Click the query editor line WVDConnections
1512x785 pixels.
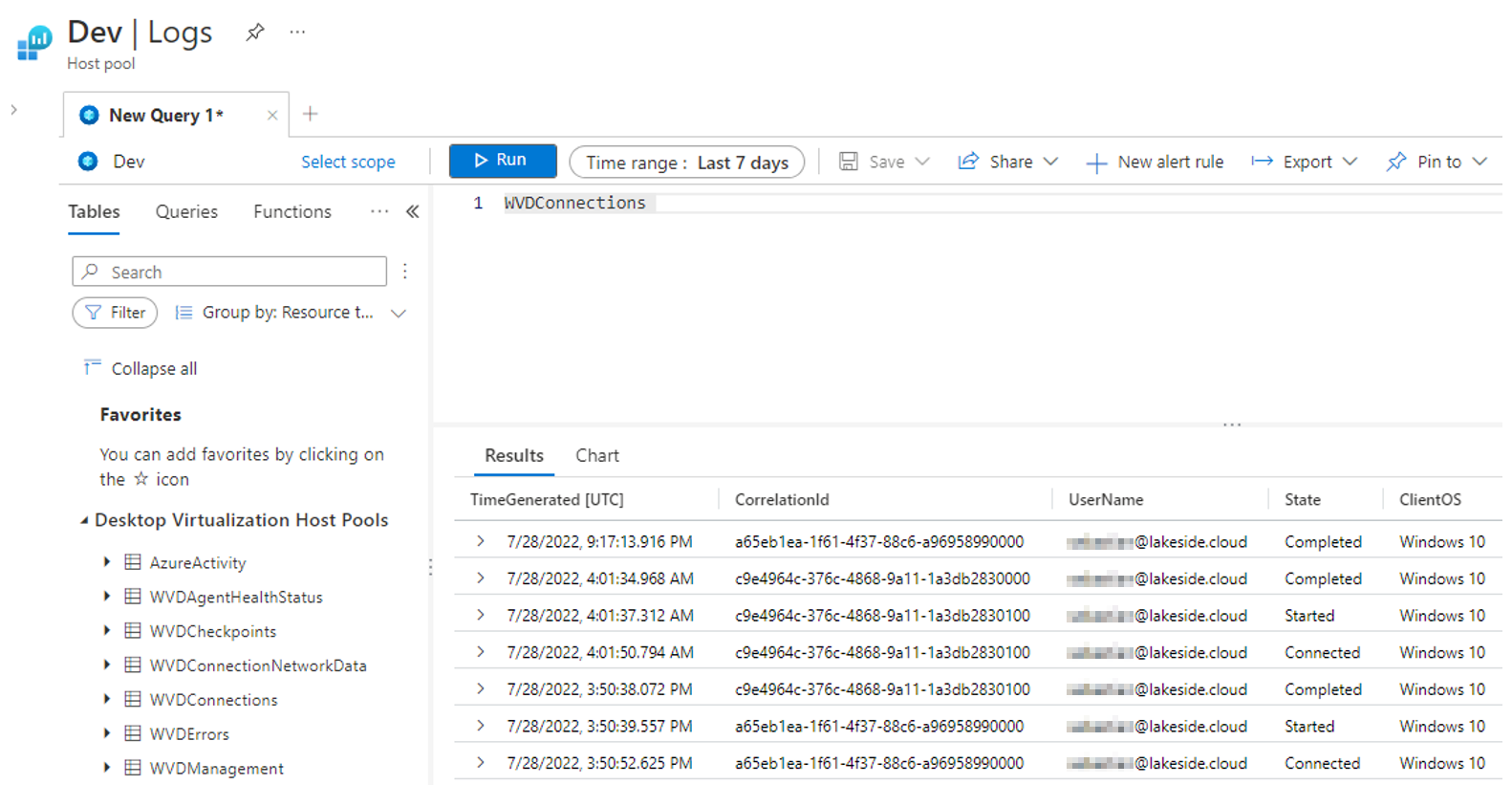point(574,203)
